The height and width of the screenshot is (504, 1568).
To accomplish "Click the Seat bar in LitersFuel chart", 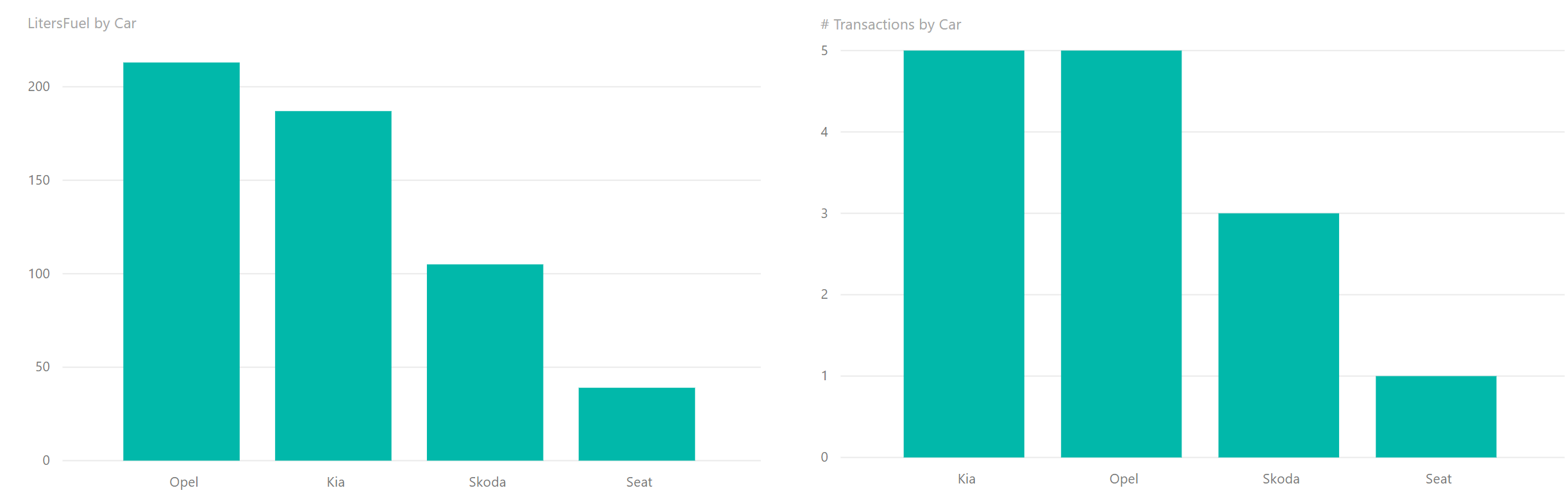I will [637, 423].
